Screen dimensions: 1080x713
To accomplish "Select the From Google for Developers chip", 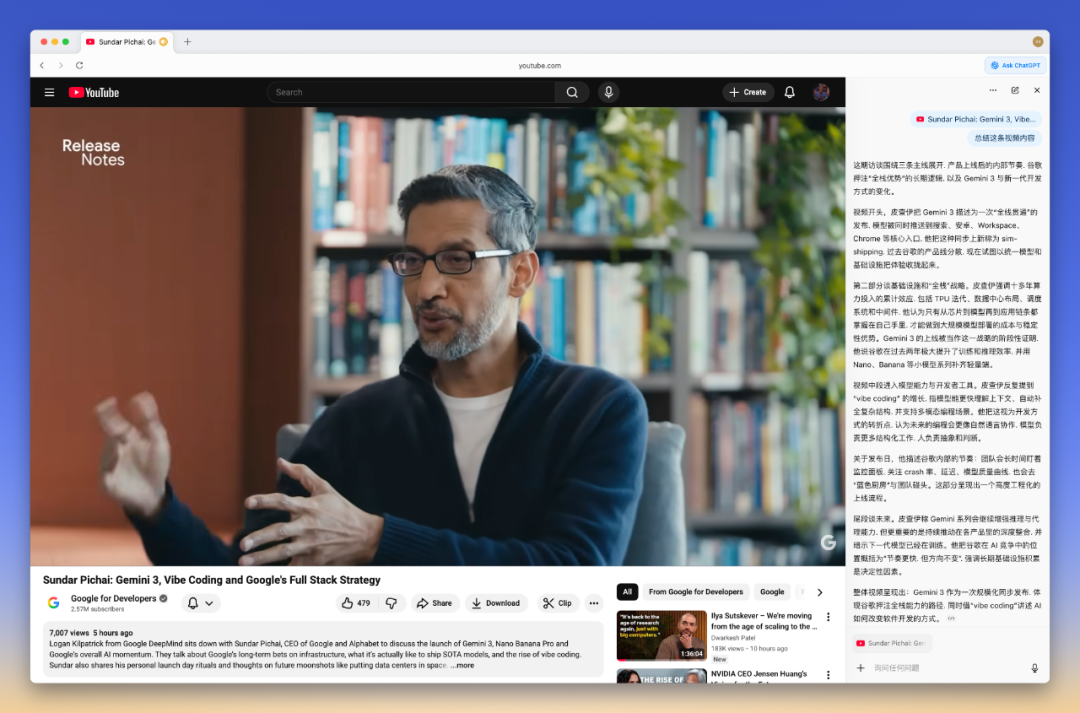I will 695,592.
